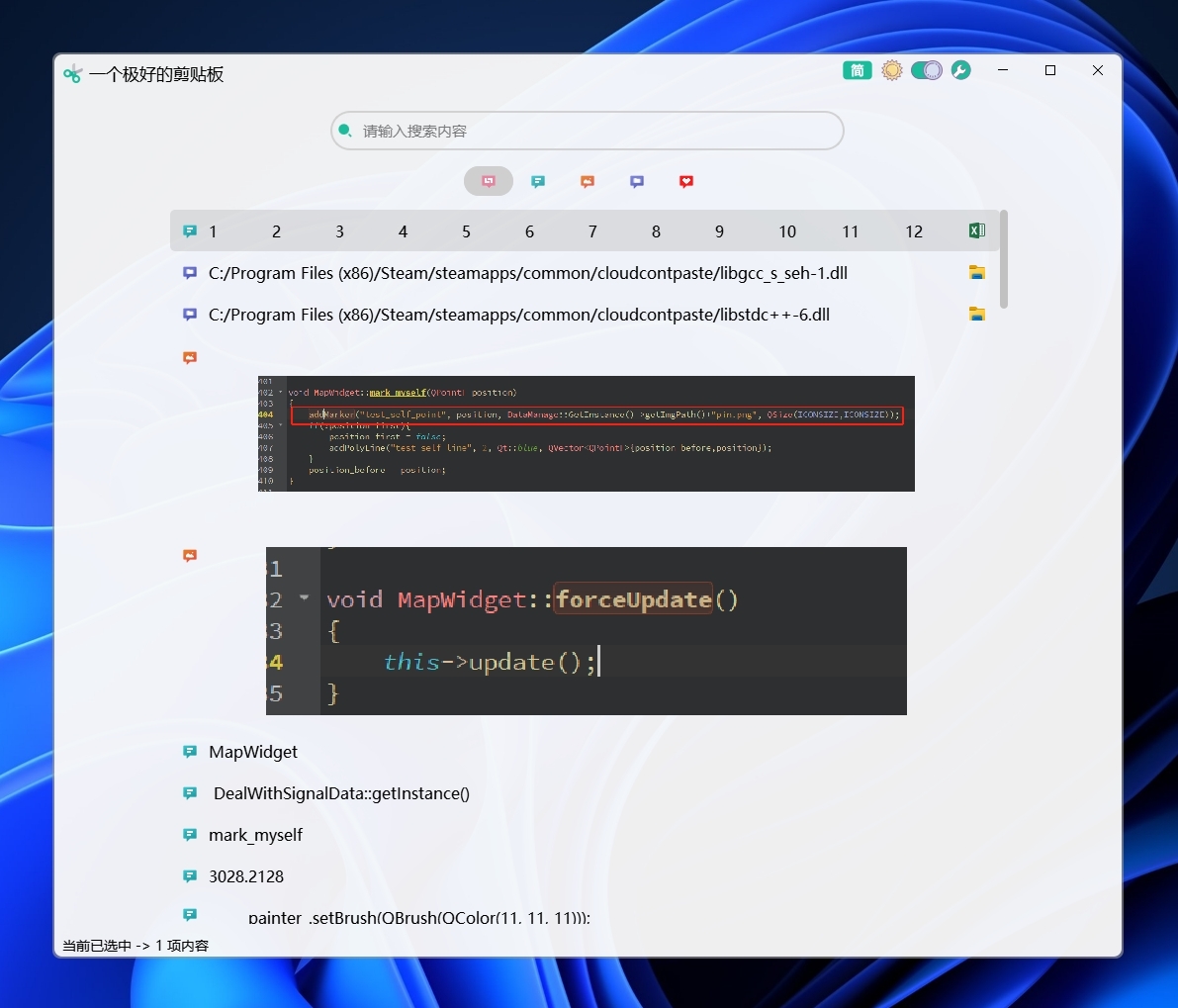Open settings with the wrench icon
This screenshot has width=1178, height=1008.
point(960,70)
